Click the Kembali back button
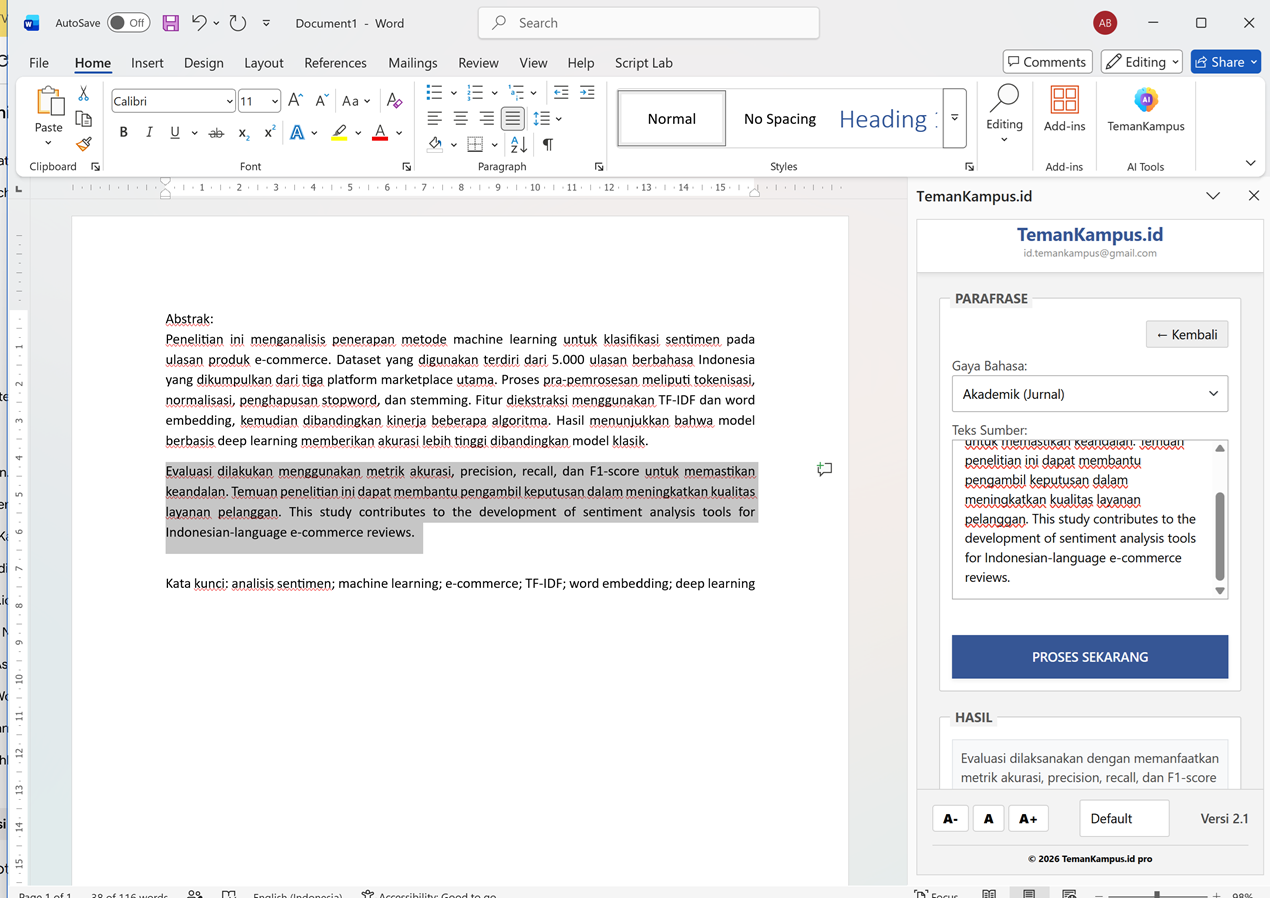 coord(1187,334)
